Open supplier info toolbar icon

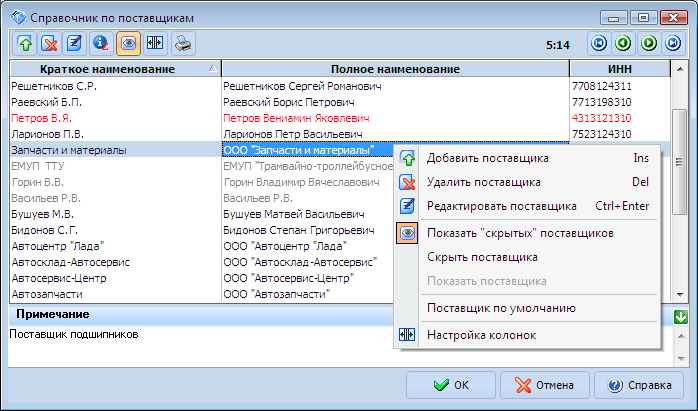click(101, 43)
